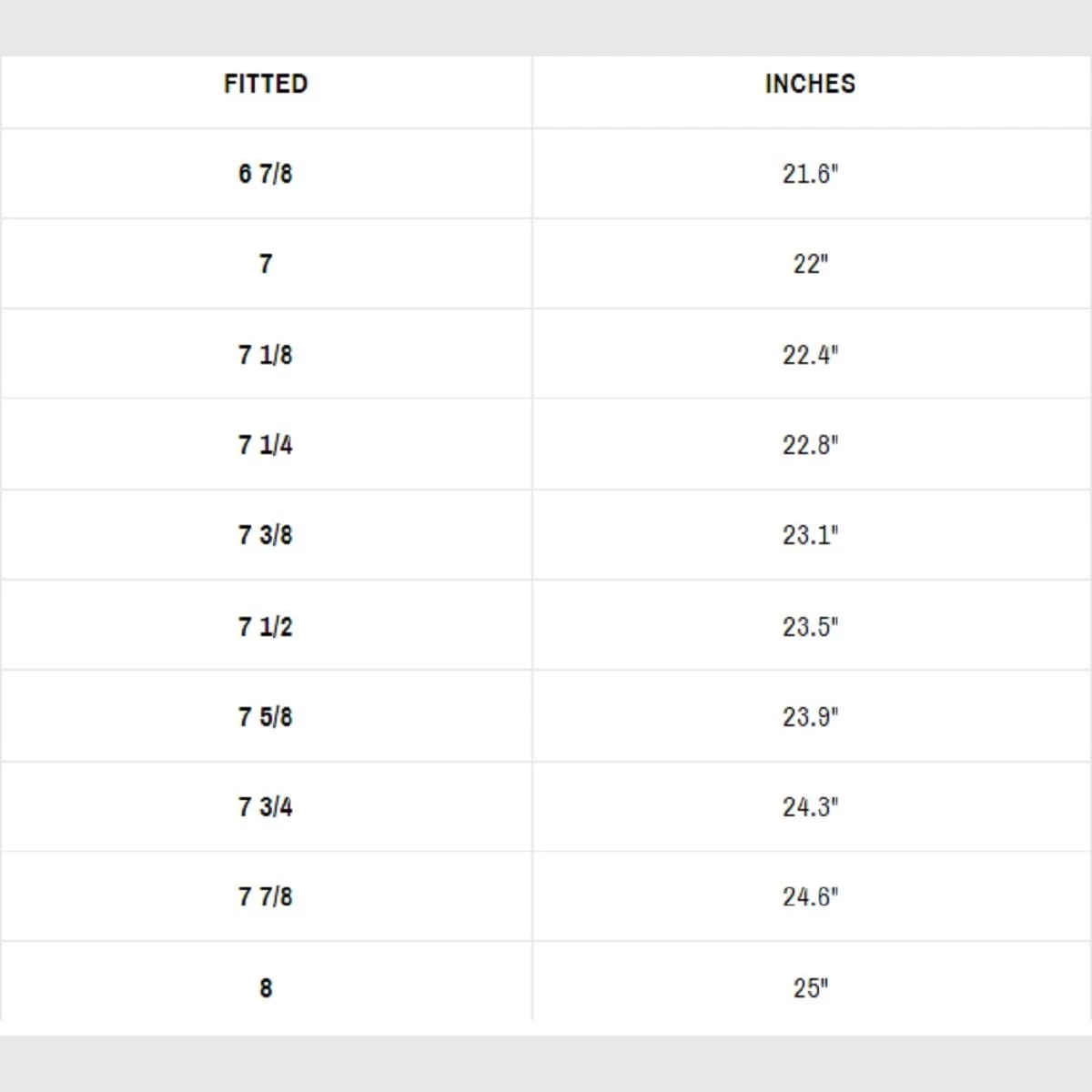Click the 23.5" measurement value
The image size is (1092, 1092).
pos(810,626)
